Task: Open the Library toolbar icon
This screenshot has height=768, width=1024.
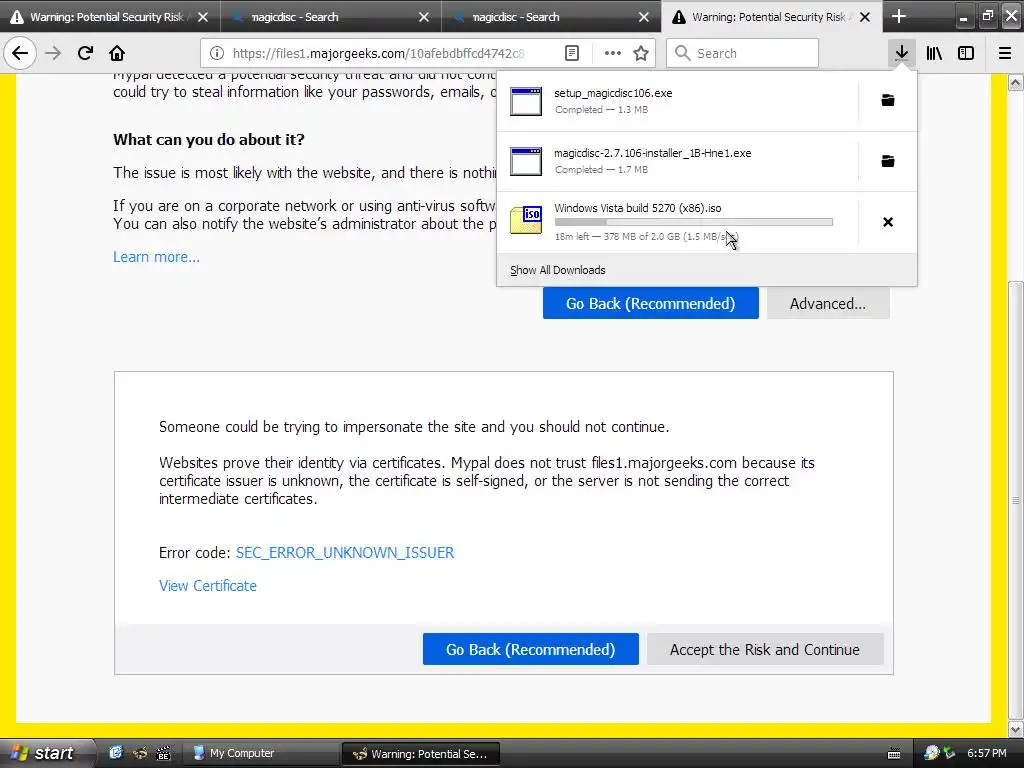Action: pyautogui.click(x=934, y=53)
